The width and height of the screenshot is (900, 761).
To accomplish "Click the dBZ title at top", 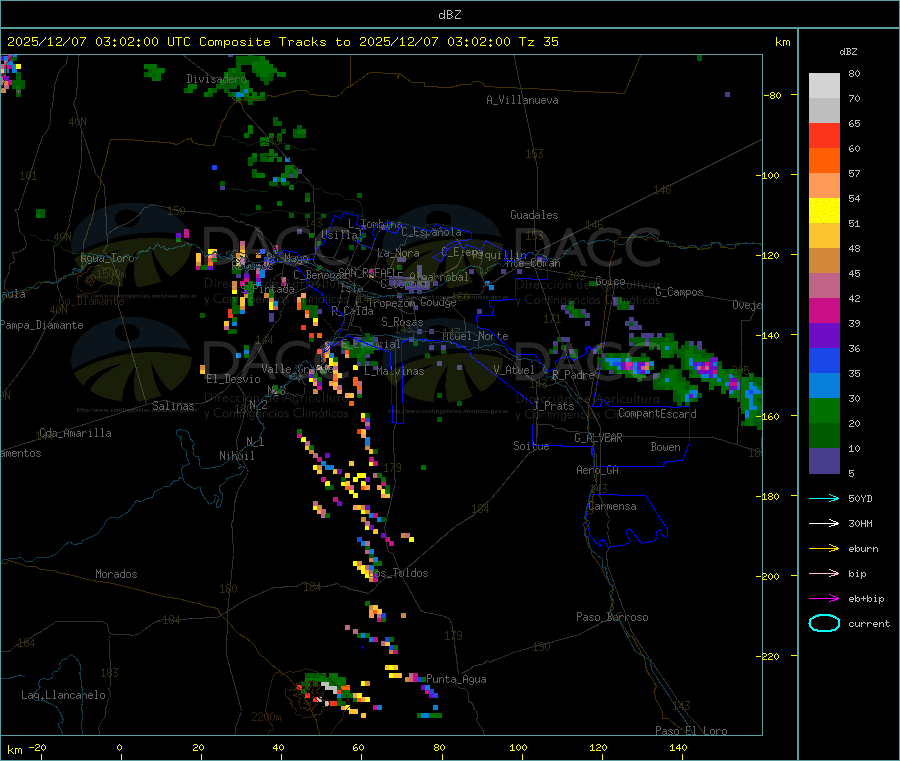I will point(449,15).
